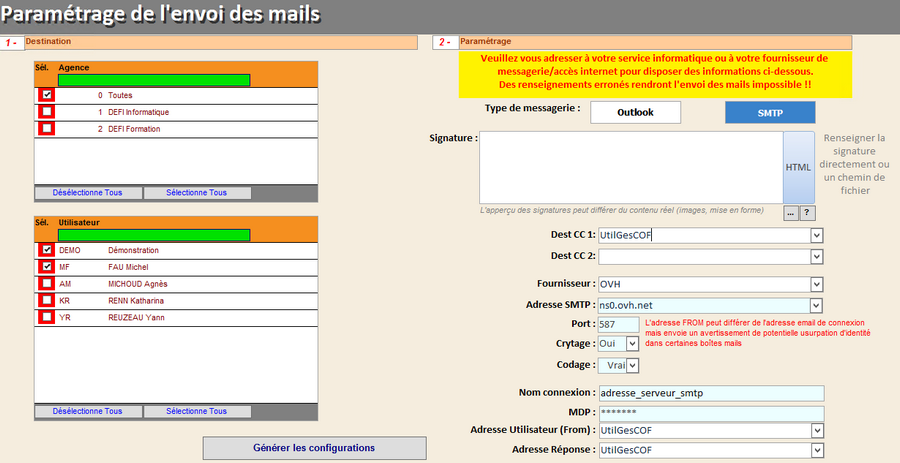Open the Adresse SMTP dropdown arrow
900x463 pixels.
(x=817, y=305)
